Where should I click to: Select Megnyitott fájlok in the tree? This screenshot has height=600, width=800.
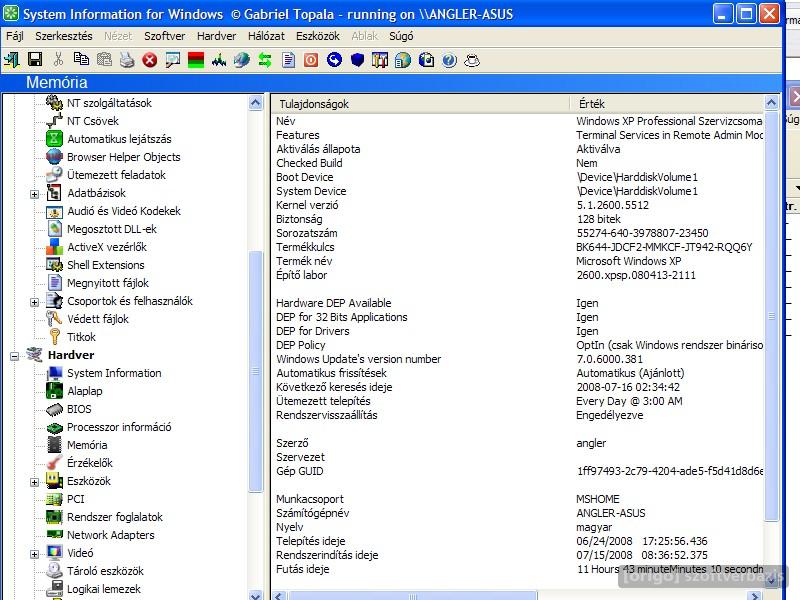[108, 283]
